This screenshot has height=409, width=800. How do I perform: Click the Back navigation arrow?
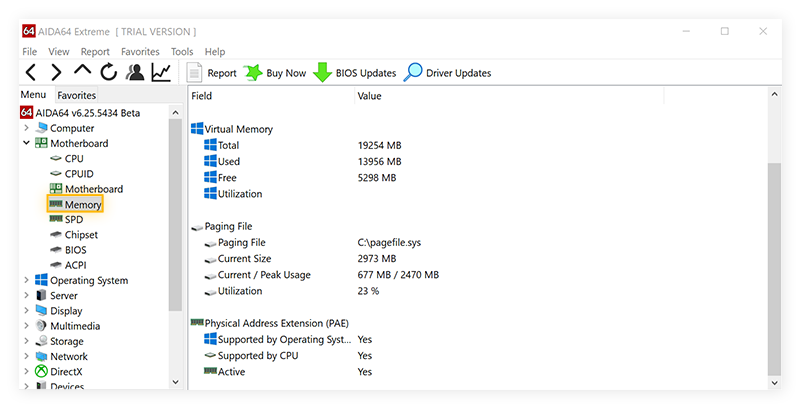tap(31, 72)
